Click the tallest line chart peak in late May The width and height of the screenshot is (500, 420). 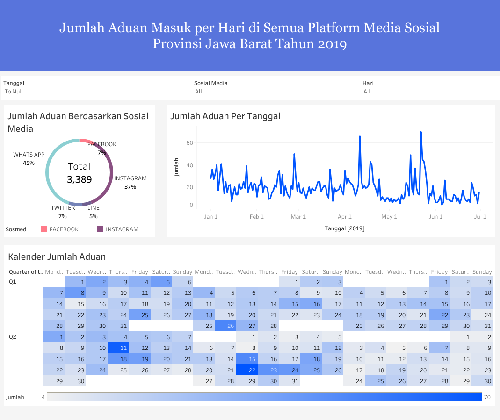pyautogui.click(x=421, y=132)
